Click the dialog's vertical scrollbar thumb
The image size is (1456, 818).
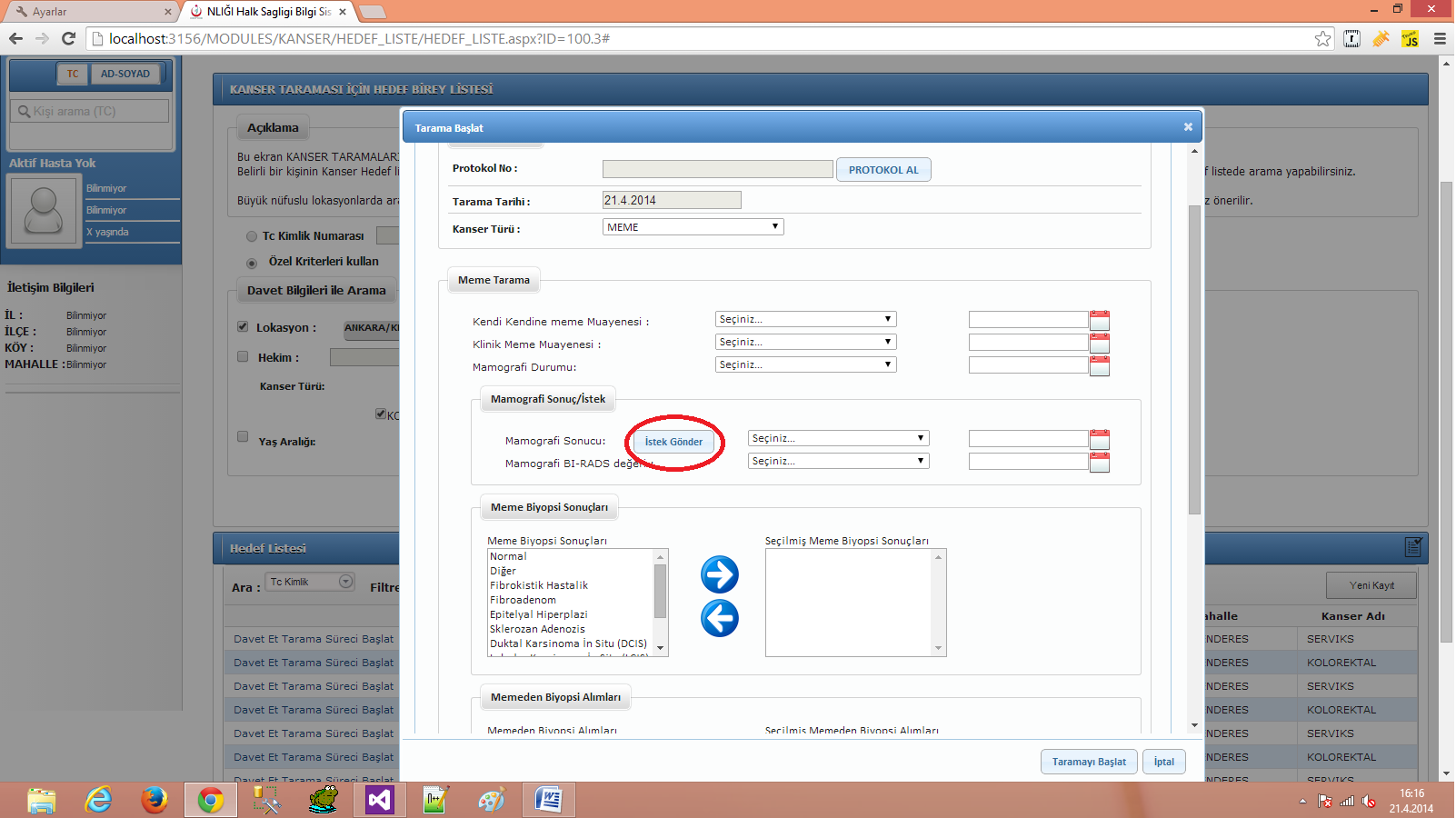click(1194, 360)
